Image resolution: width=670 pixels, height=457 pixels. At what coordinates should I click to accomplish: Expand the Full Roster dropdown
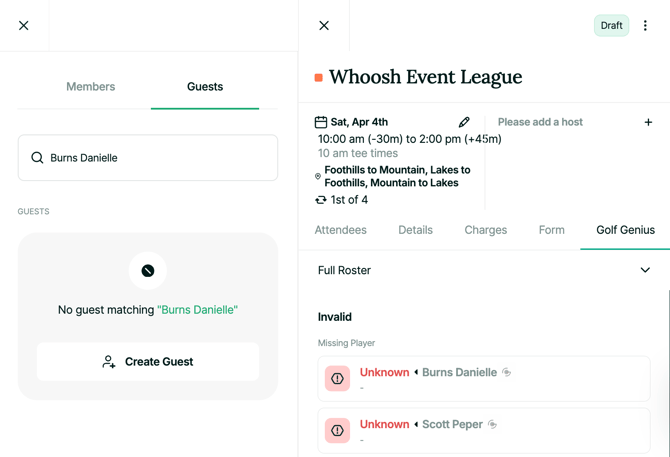[645, 270]
